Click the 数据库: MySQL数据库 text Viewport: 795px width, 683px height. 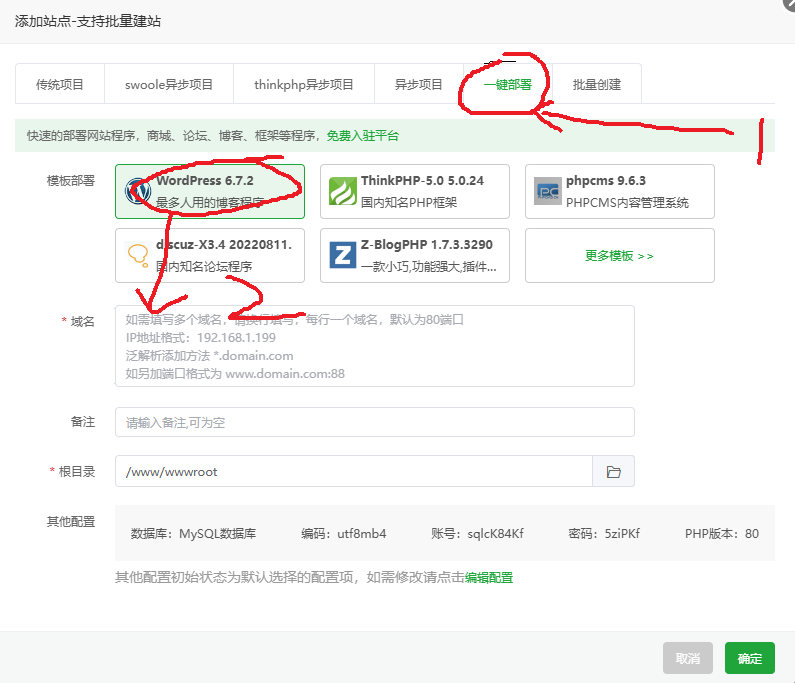point(193,533)
